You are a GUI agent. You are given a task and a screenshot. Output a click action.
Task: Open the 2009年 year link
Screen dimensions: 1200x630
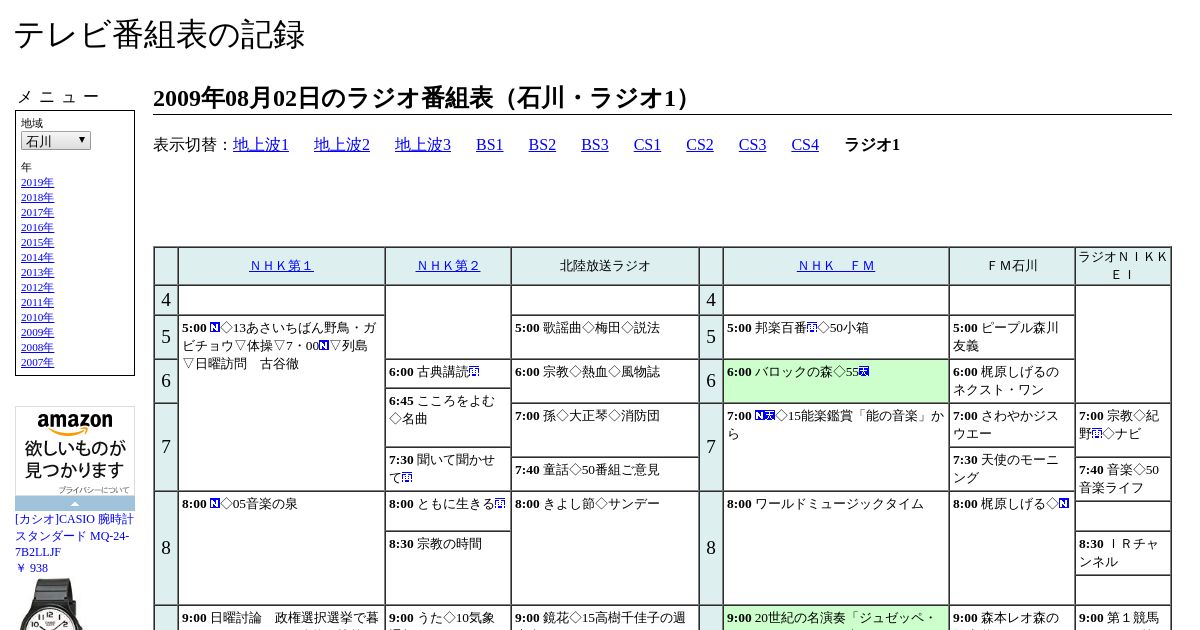[37, 332]
